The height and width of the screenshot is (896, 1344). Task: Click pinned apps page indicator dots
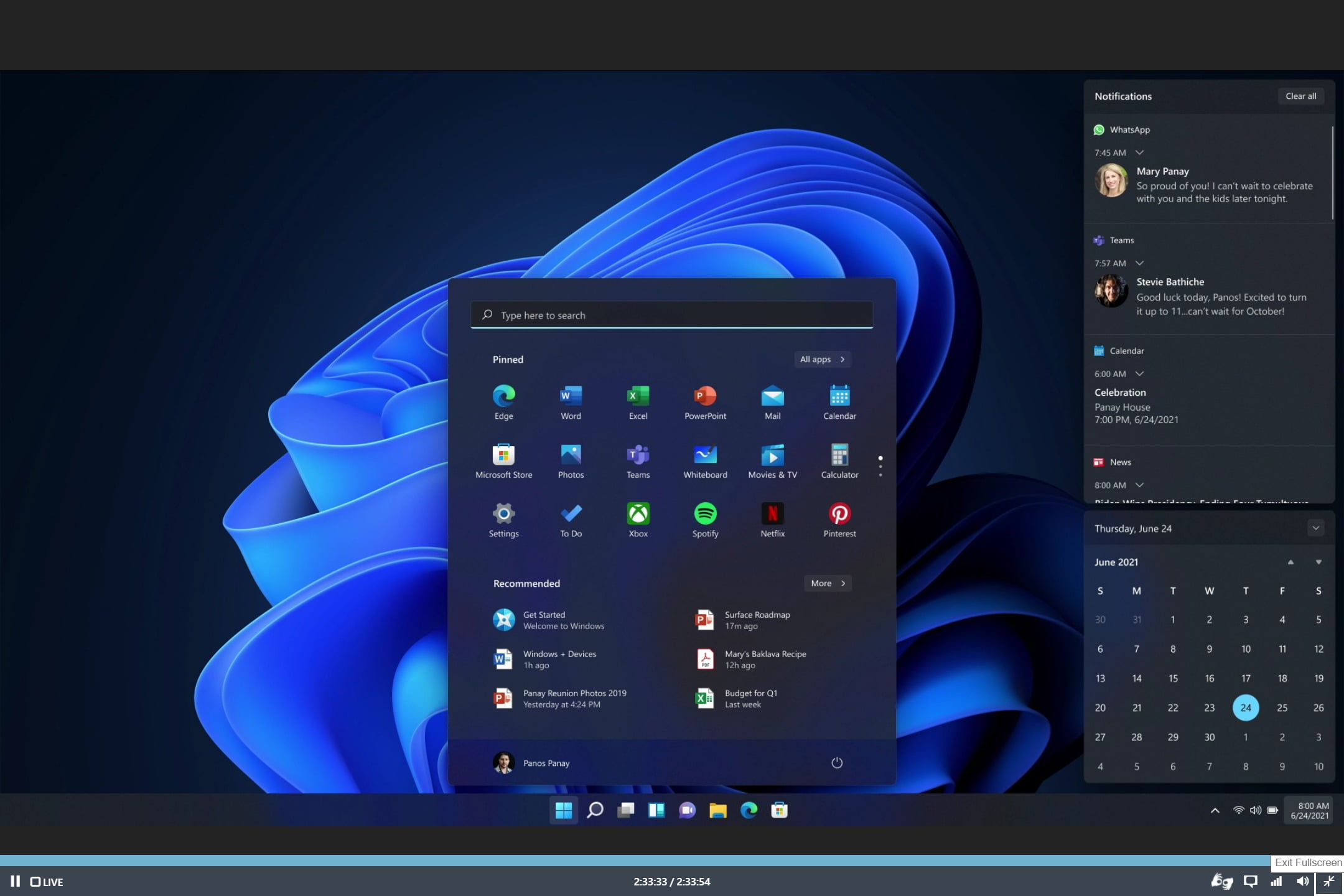coord(880,467)
